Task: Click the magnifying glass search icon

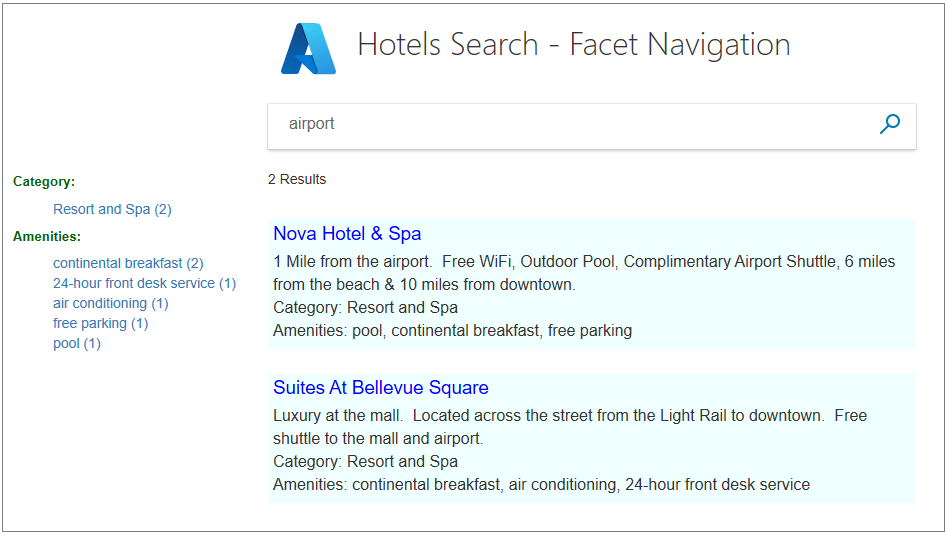Action: click(889, 124)
